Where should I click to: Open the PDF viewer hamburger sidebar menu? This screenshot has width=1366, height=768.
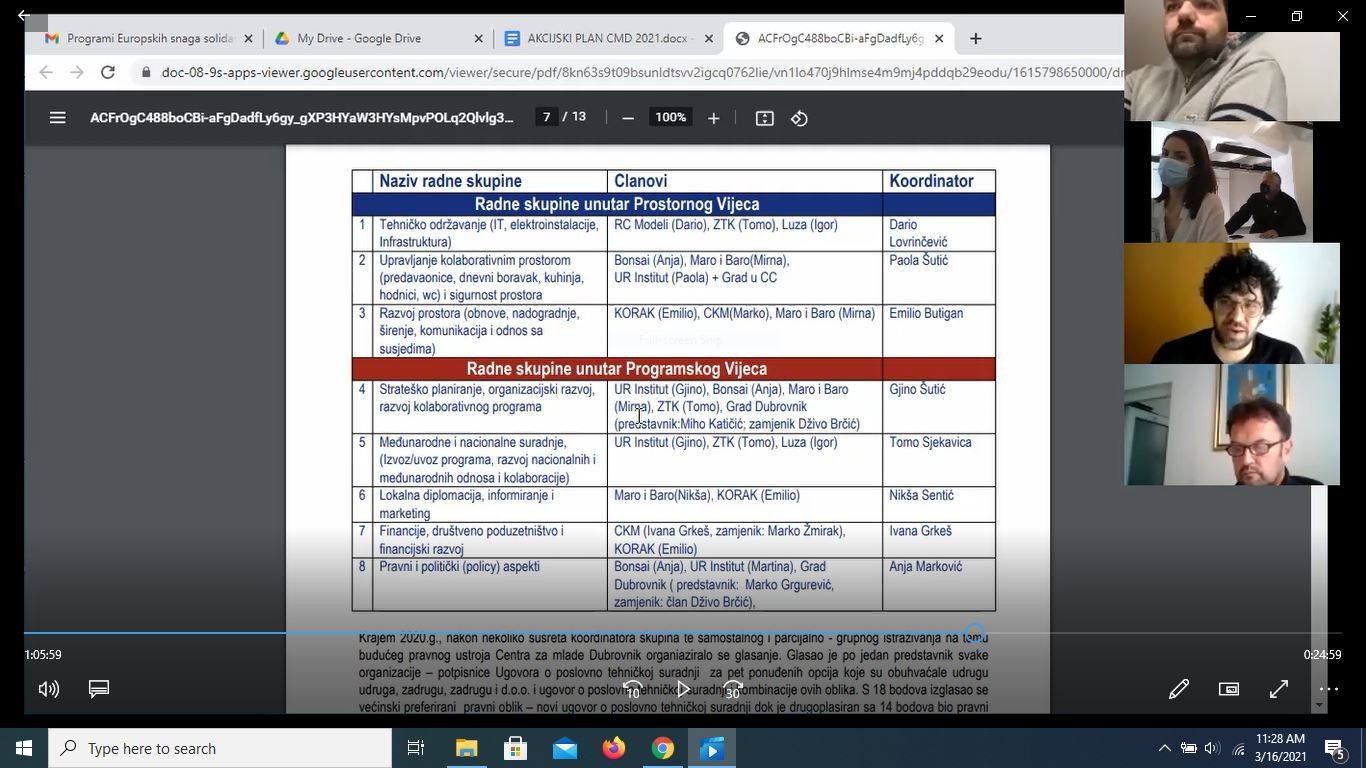57,118
